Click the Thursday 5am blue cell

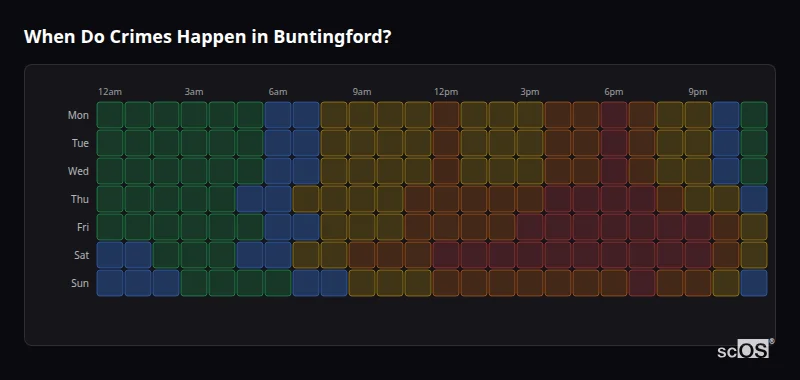click(250, 199)
